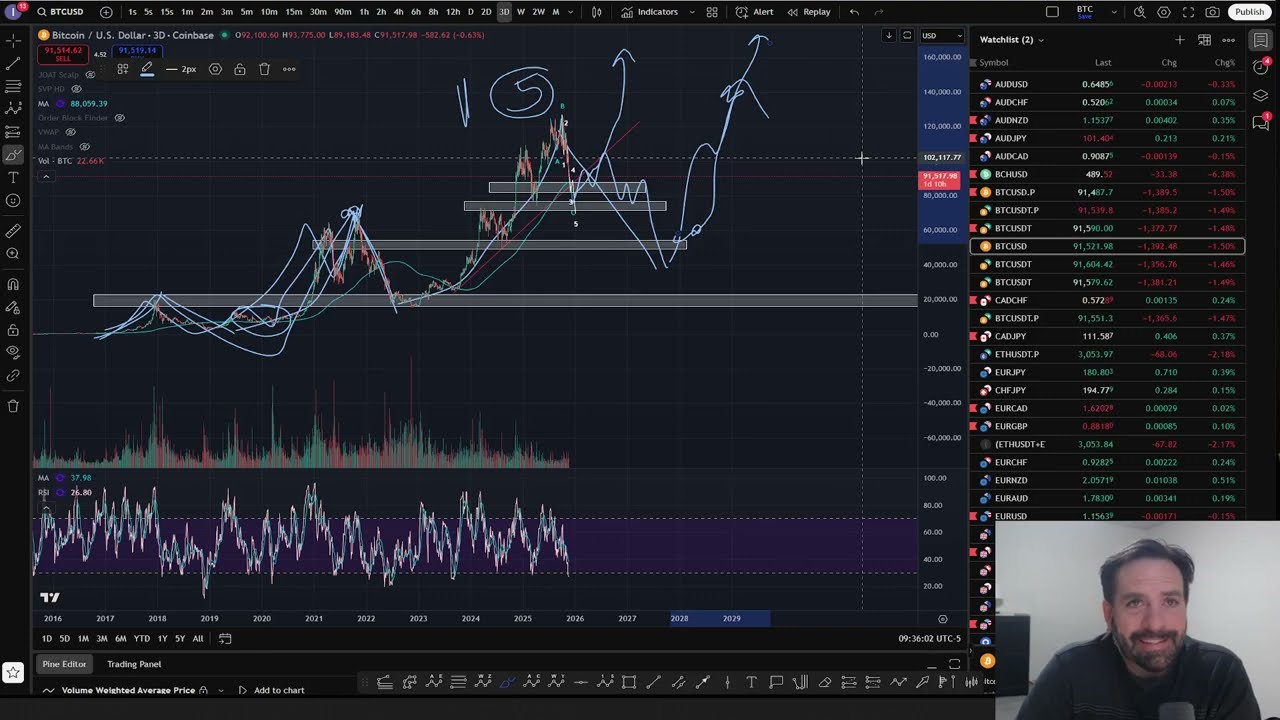Select the trend line drawing tool
Image resolution: width=1280 pixels, height=720 pixels.
pyautogui.click(x=13, y=63)
